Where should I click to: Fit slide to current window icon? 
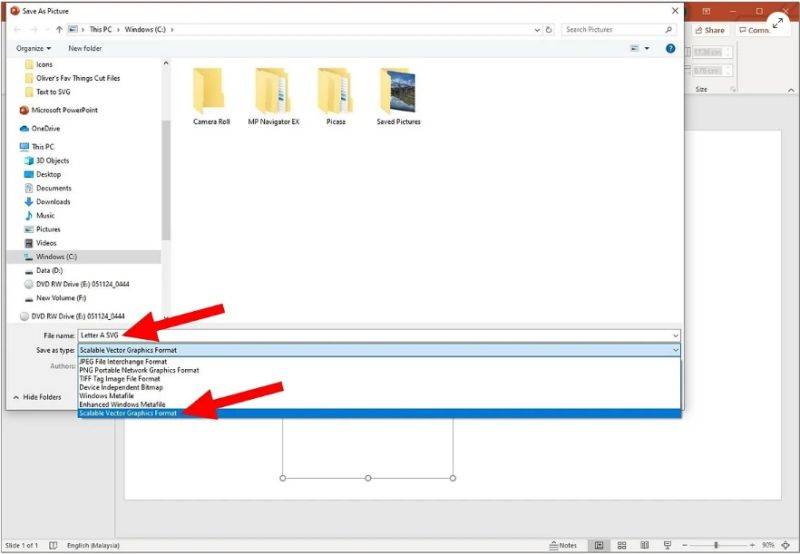[786, 545]
